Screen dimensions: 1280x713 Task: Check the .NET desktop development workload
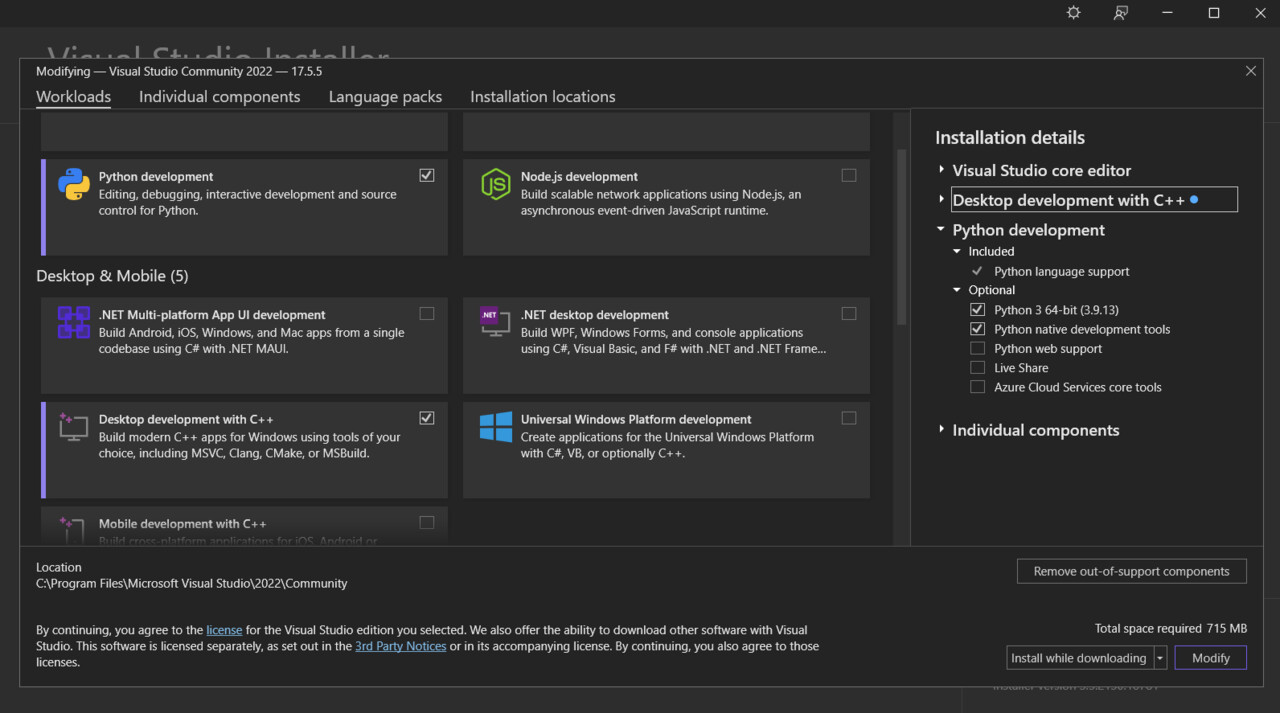tap(849, 313)
